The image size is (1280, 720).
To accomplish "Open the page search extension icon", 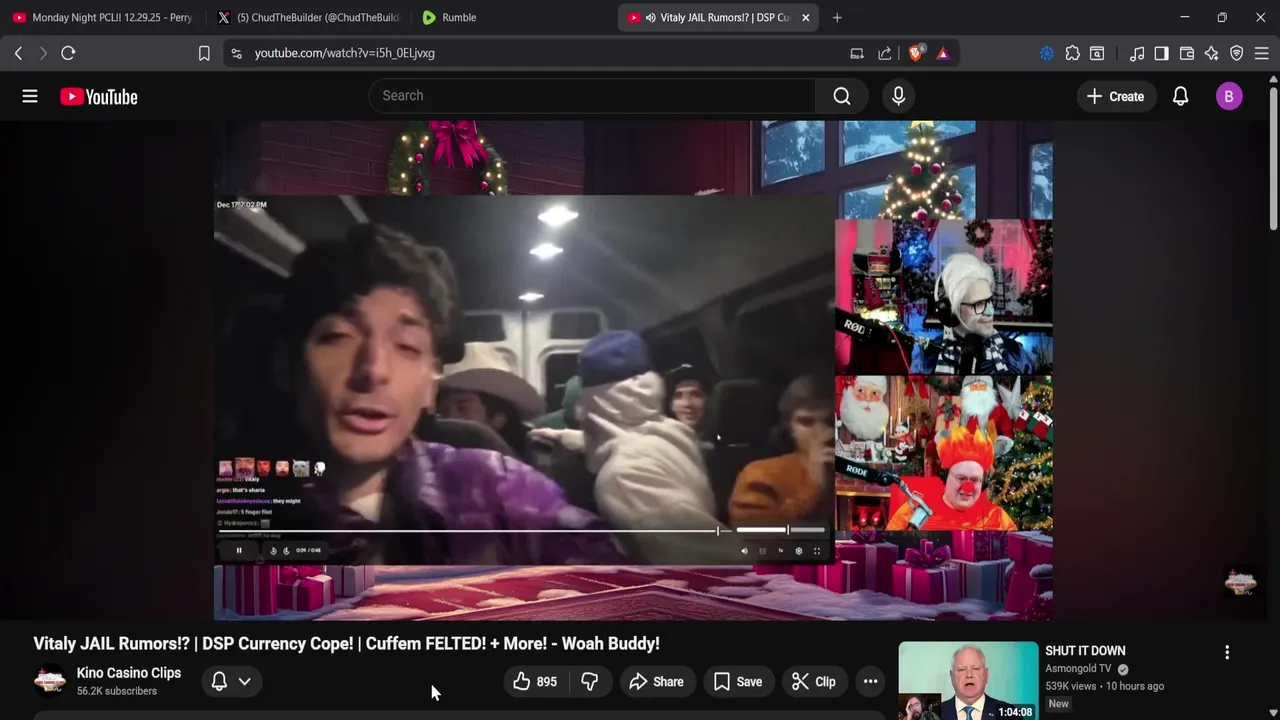I will [x=1097, y=53].
